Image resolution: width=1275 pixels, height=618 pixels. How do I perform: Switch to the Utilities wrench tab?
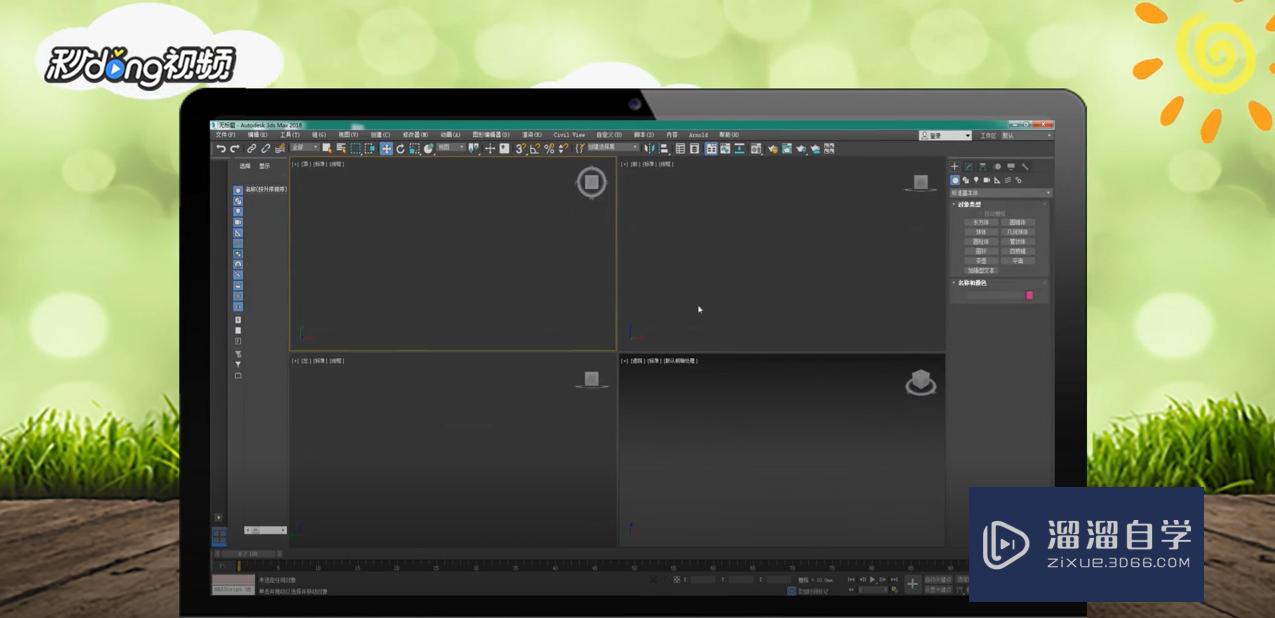[x=1025, y=166]
